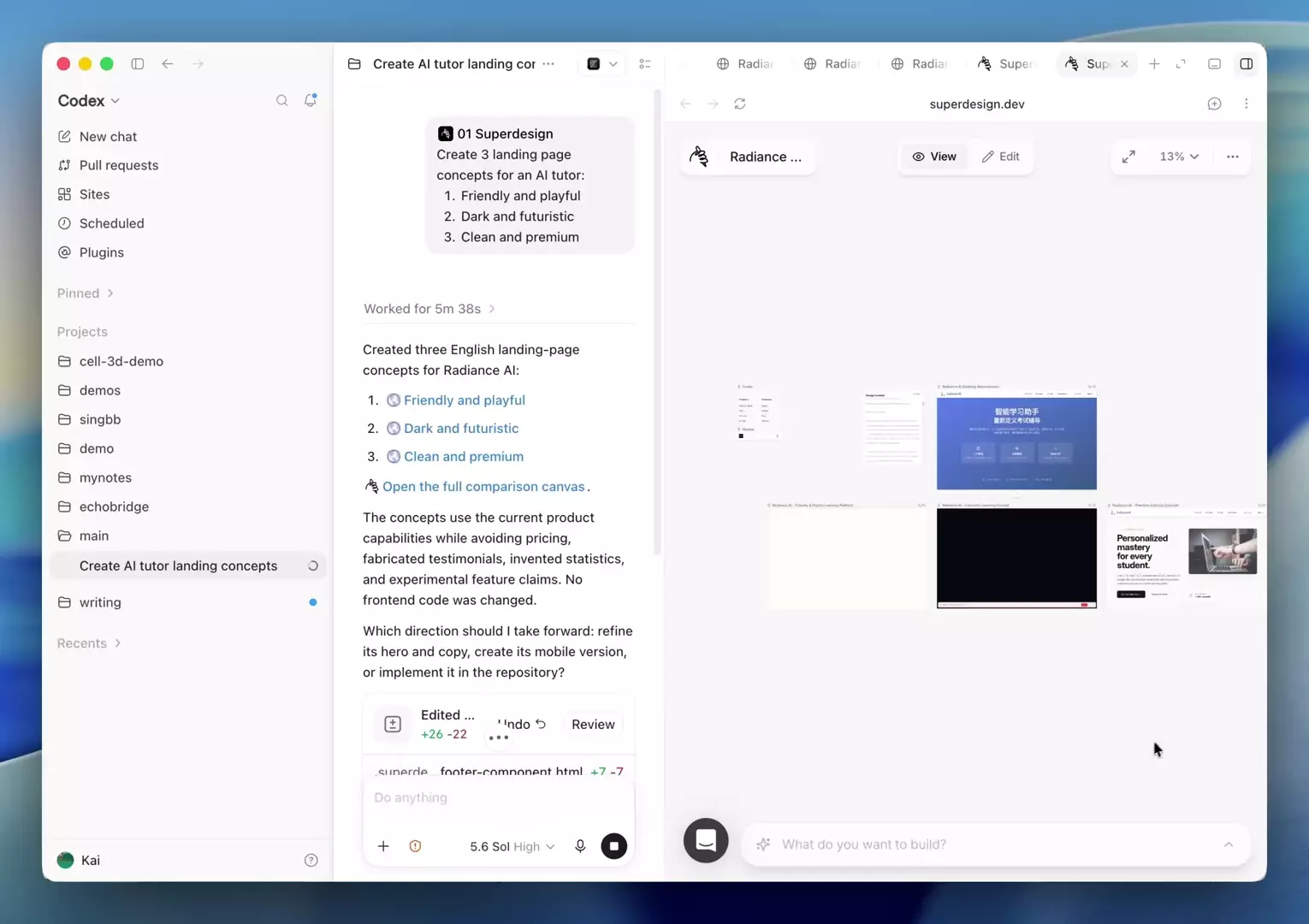Open the writing project
Viewport: 1309px width, 924px height.
100,602
